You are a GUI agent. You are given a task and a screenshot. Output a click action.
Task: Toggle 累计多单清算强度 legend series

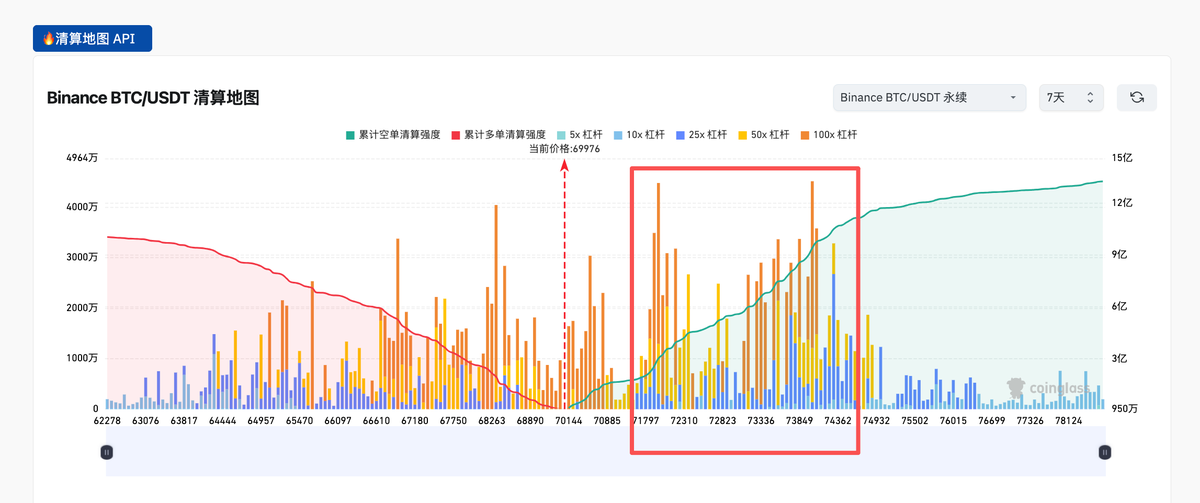point(499,134)
